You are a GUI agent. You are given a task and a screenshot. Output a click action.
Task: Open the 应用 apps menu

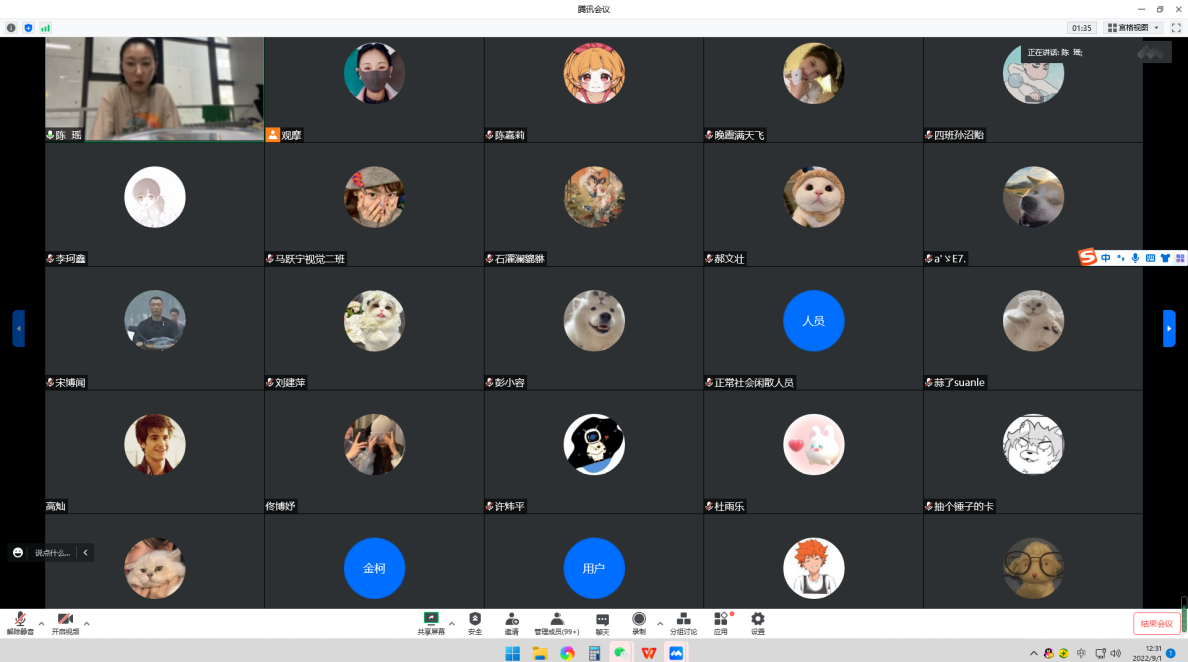pyautogui.click(x=720, y=623)
